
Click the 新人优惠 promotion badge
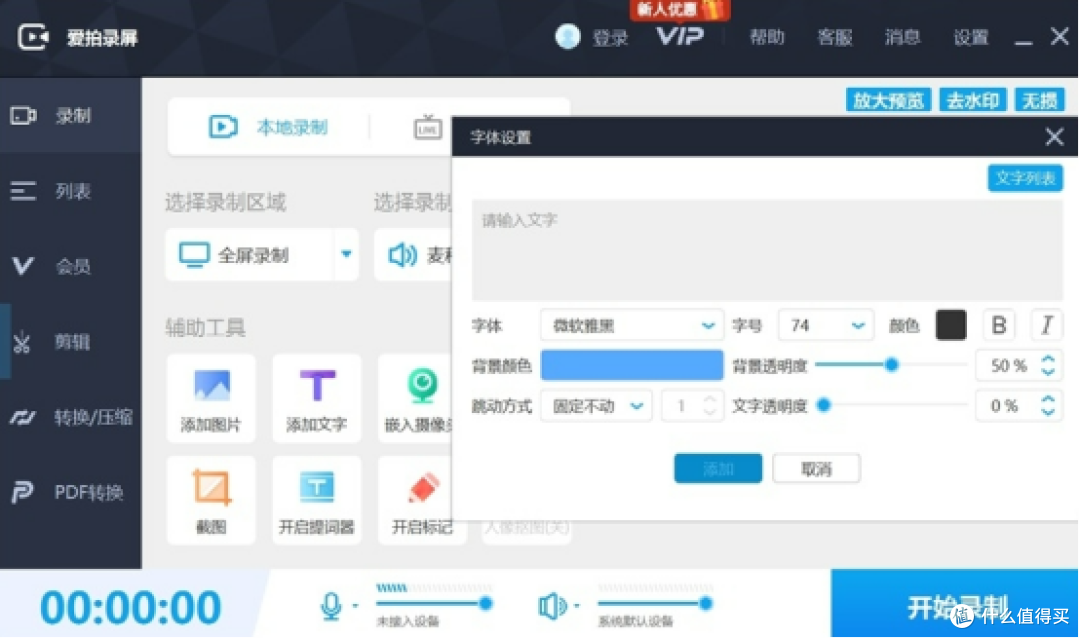coord(678,10)
